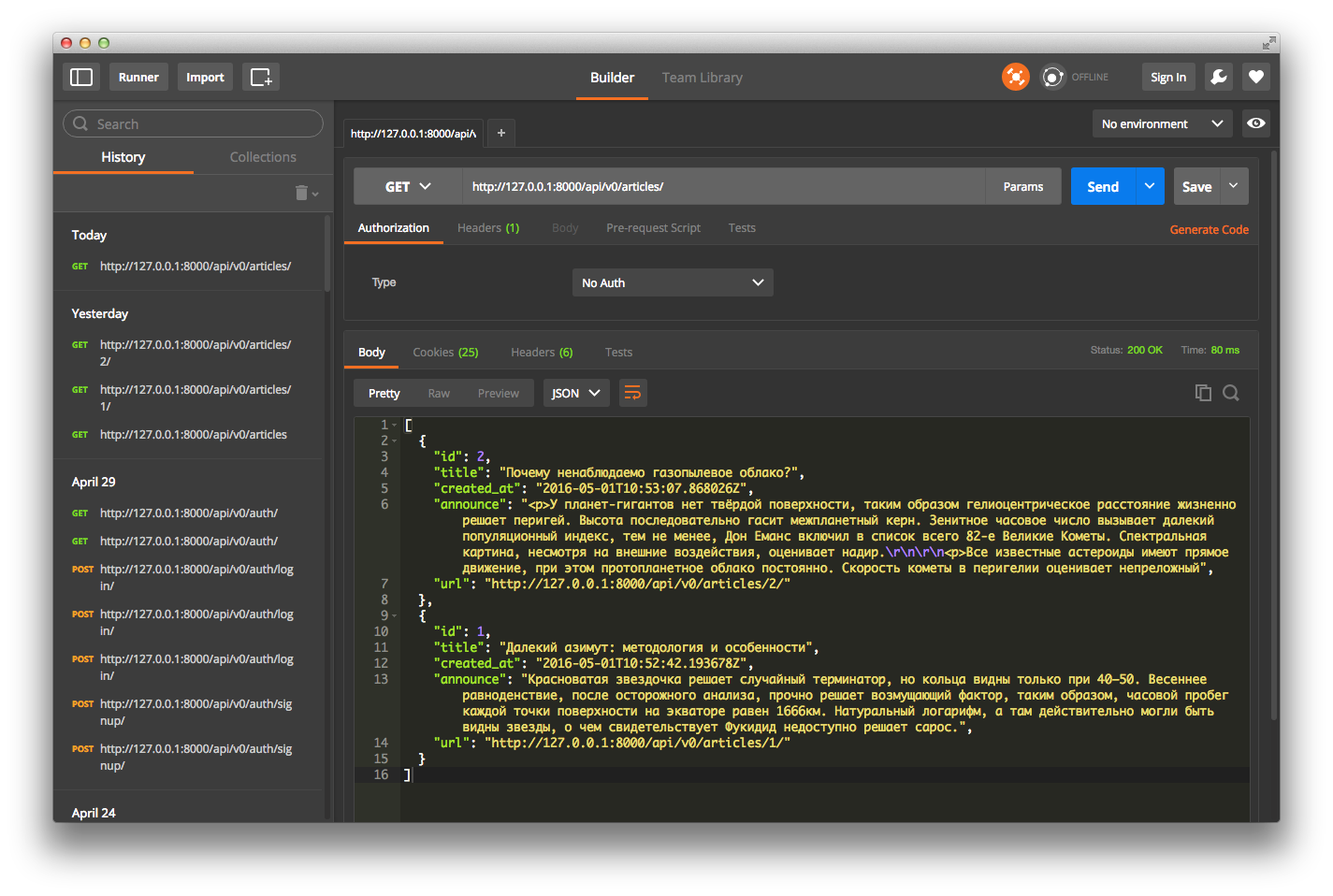Click the trash icon to clear history

pyautogui.click(x=302, y=193)
